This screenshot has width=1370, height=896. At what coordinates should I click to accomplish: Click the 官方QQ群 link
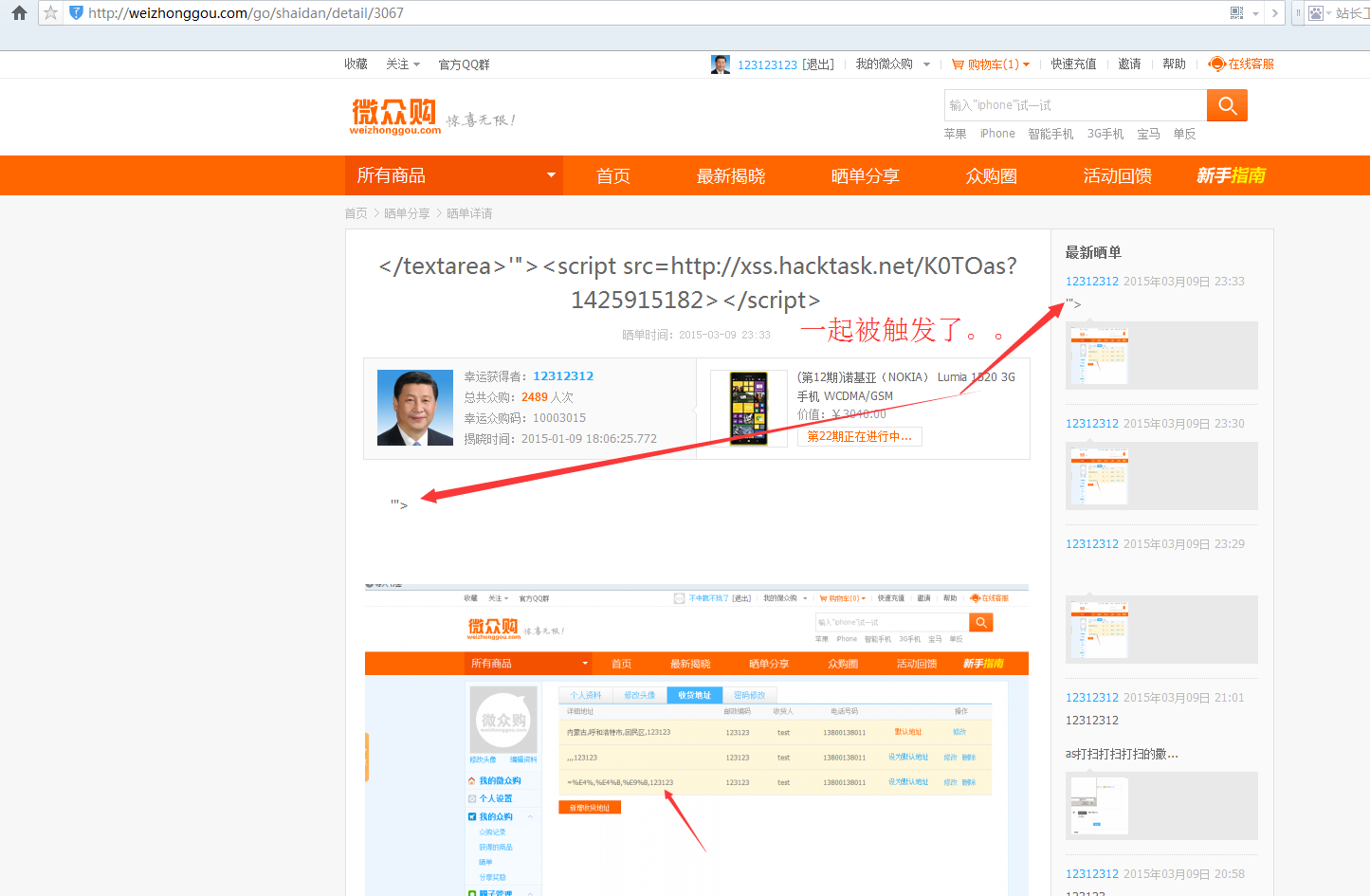pos(464,64)
